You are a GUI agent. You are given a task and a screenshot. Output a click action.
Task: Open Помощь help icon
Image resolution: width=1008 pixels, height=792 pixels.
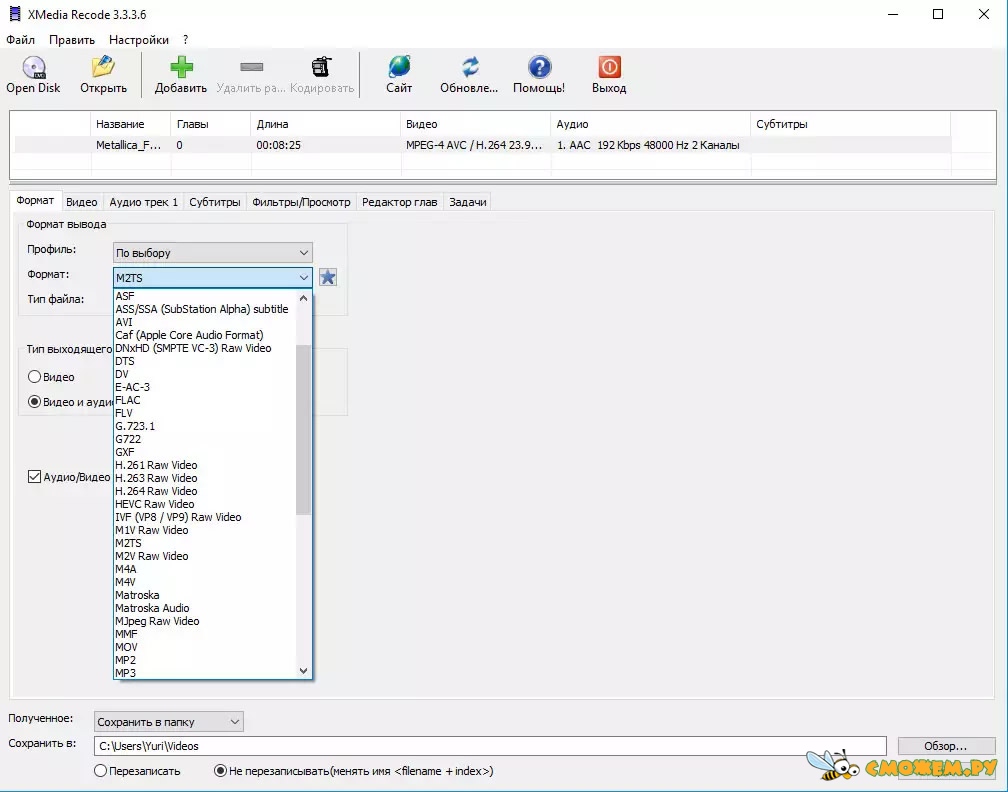pos(539,67)
